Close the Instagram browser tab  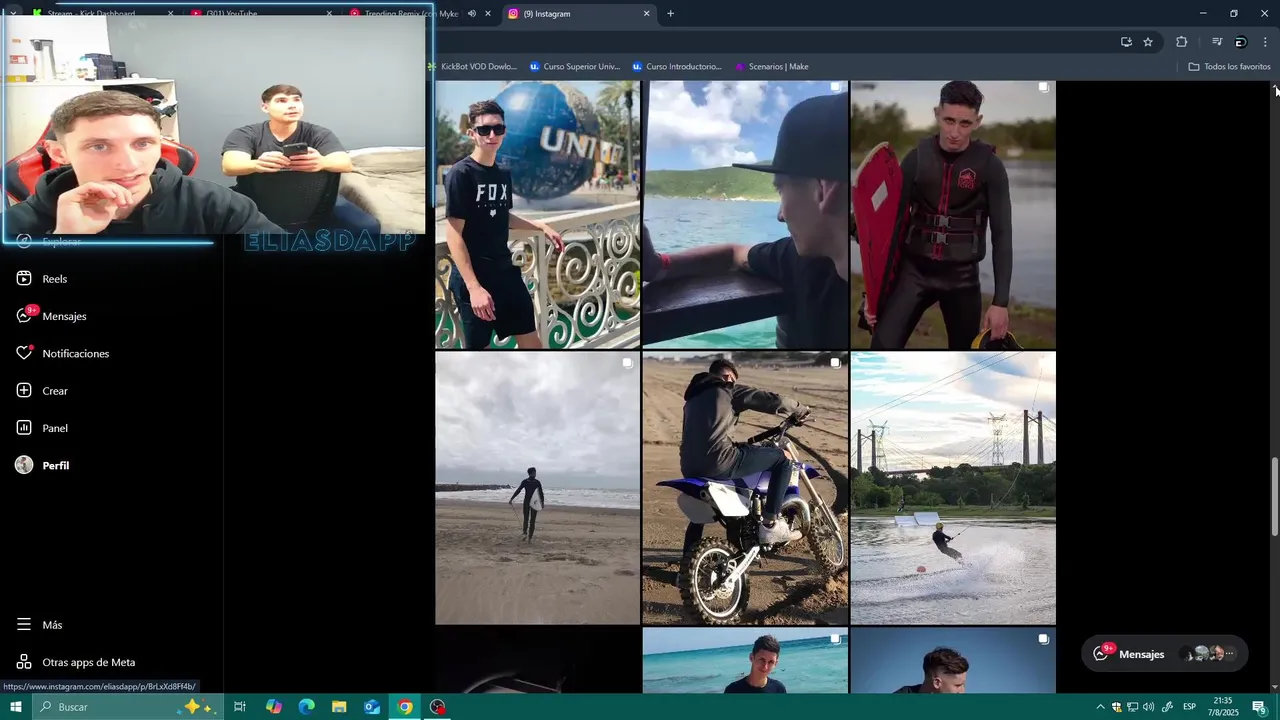tap(646, 14)
